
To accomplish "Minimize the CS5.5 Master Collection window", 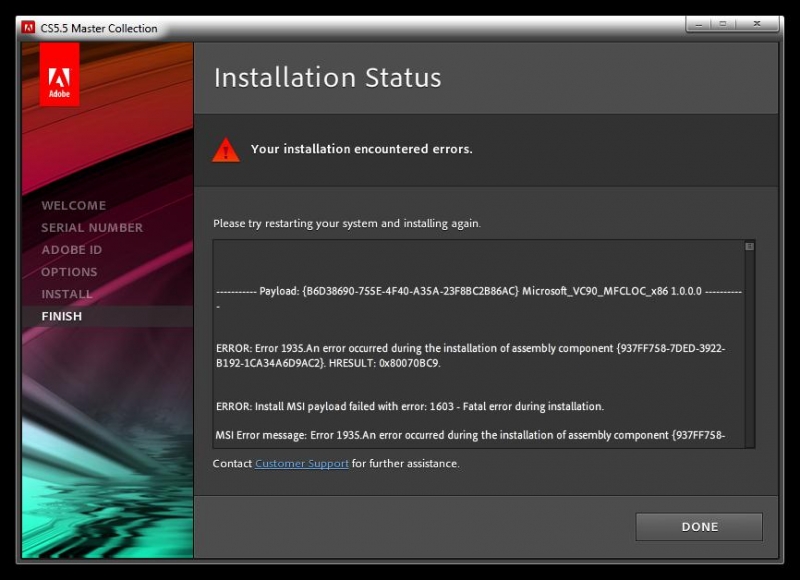I will [697, 24].
